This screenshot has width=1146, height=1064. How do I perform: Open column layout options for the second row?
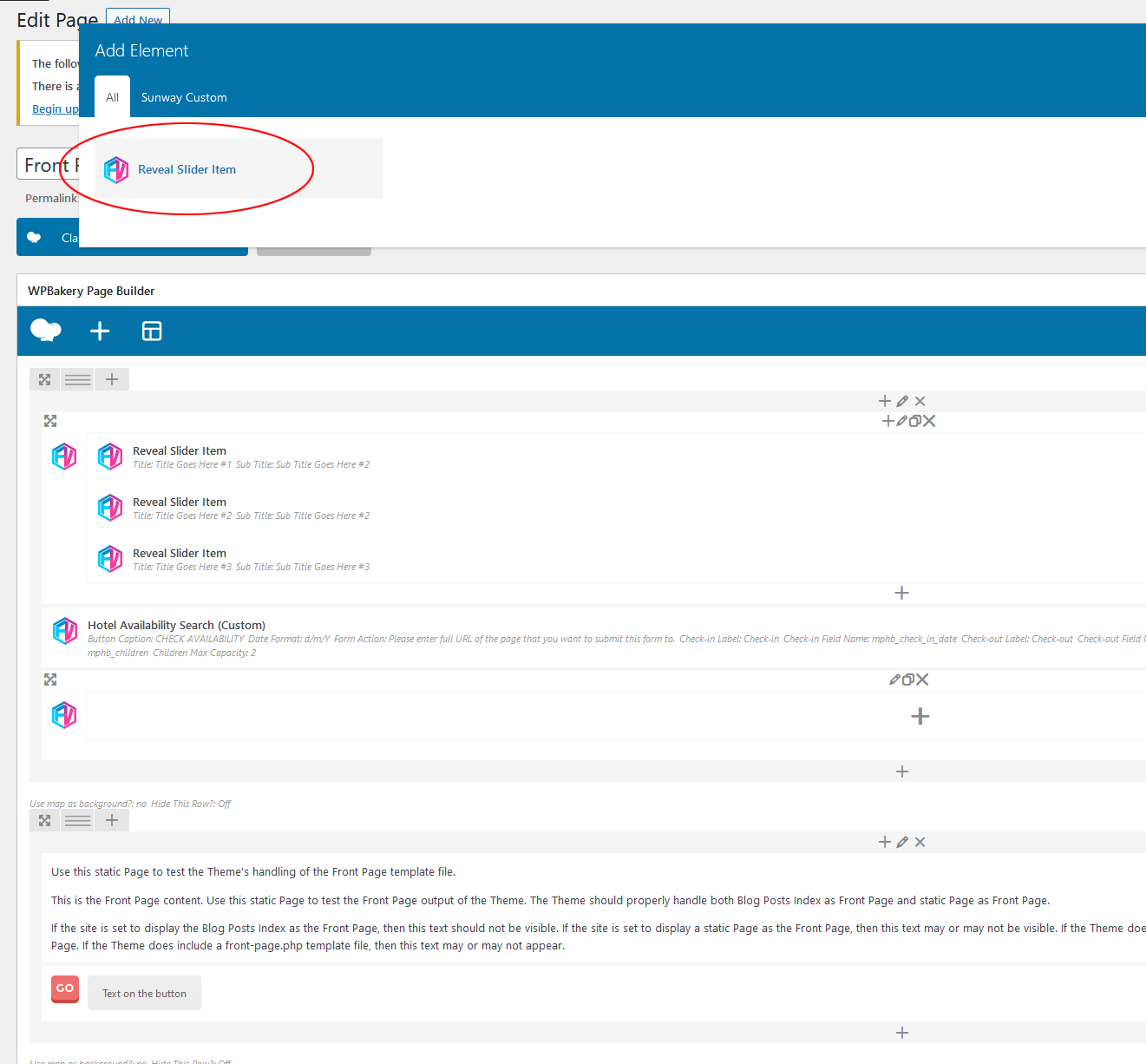(78, 820)
